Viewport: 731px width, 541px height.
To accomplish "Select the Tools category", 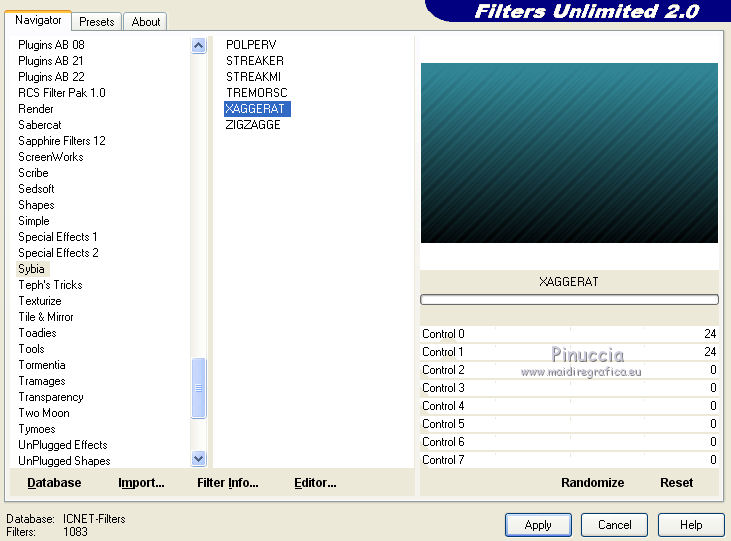I will point(31,349).
